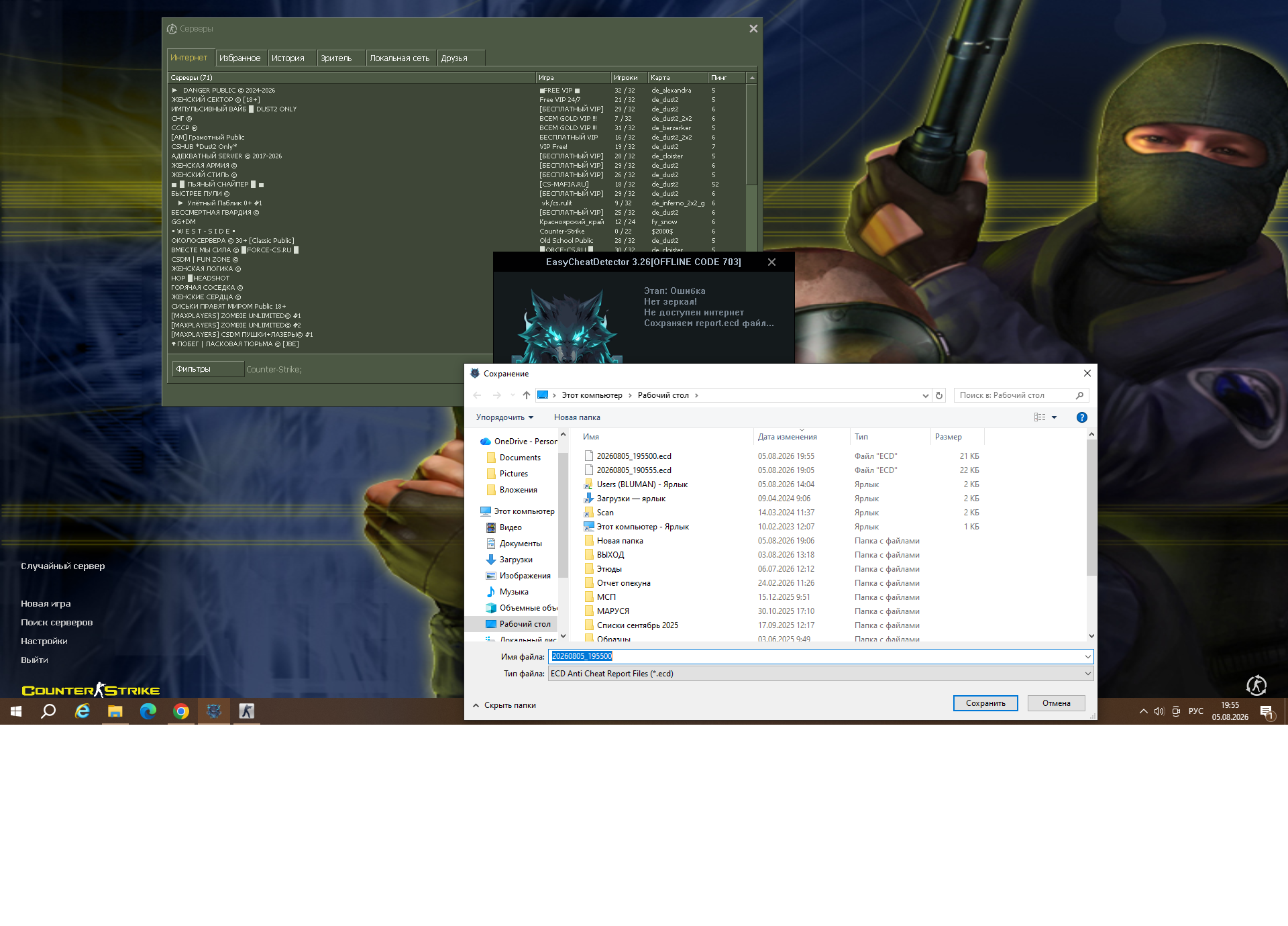Select file 20260805_190555.ecd
1288x926 pixels.
634,470
